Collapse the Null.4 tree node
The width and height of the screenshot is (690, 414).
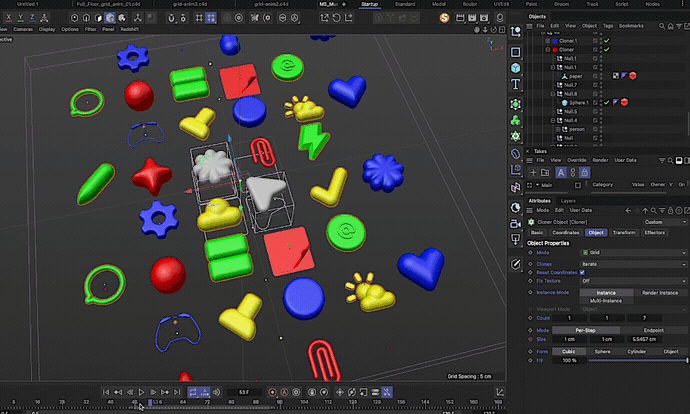(553, 121)
